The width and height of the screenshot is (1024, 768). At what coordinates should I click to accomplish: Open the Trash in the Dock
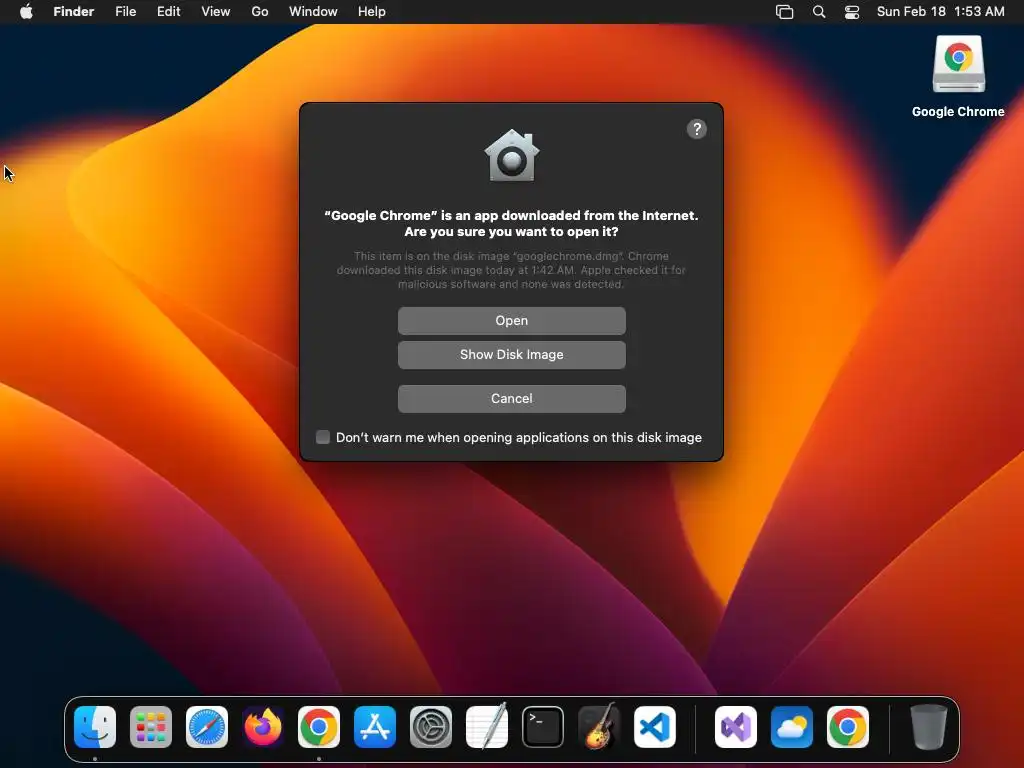[929, 727]
